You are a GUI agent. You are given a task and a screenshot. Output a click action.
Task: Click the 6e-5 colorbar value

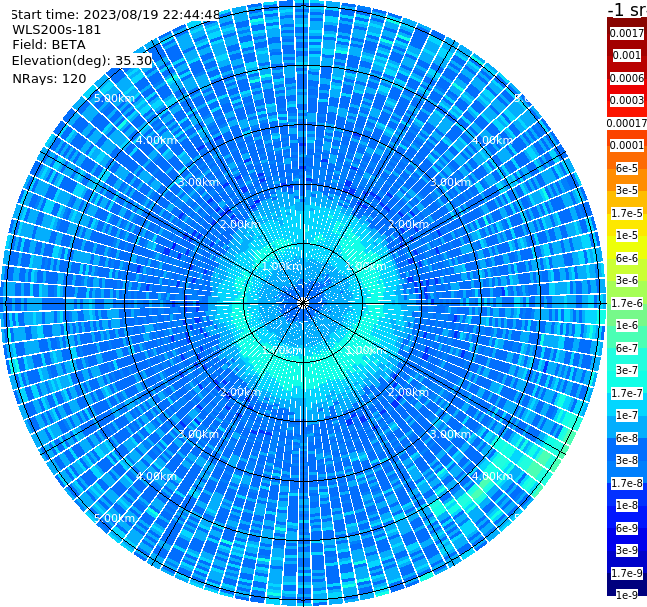(627, 168)
